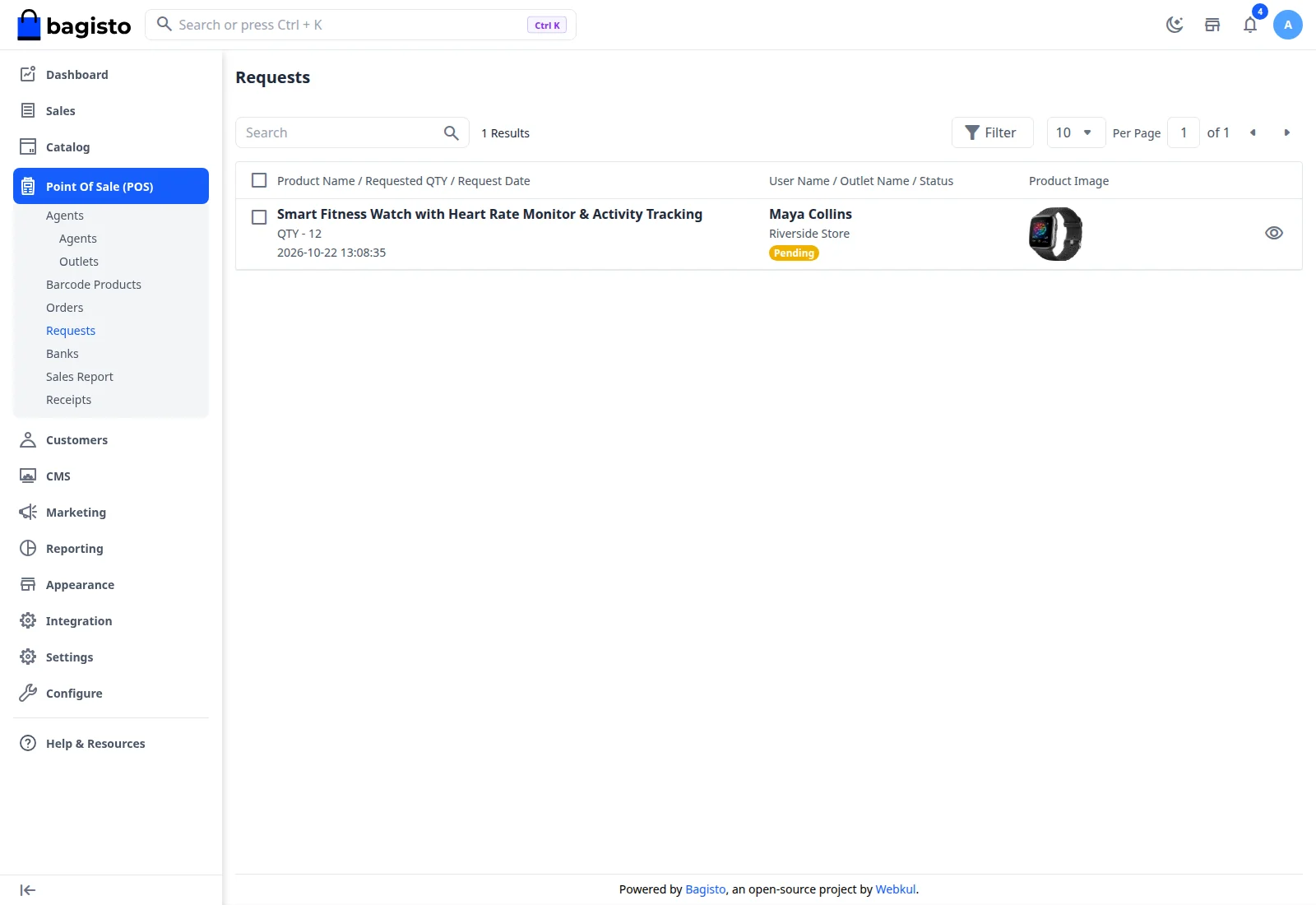The image size is (1316, 905).
Task: Open Configure section
Action: (x=111, y=694)
